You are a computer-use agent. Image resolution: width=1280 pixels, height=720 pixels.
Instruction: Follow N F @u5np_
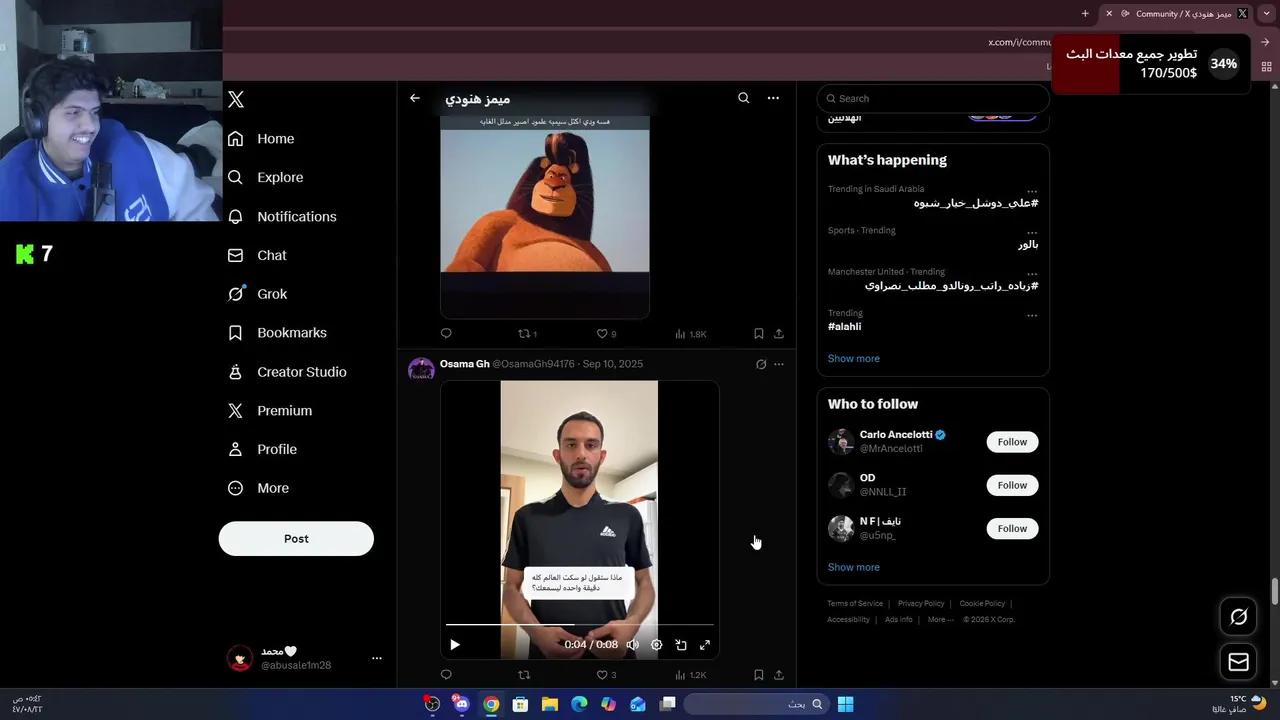1012,528
